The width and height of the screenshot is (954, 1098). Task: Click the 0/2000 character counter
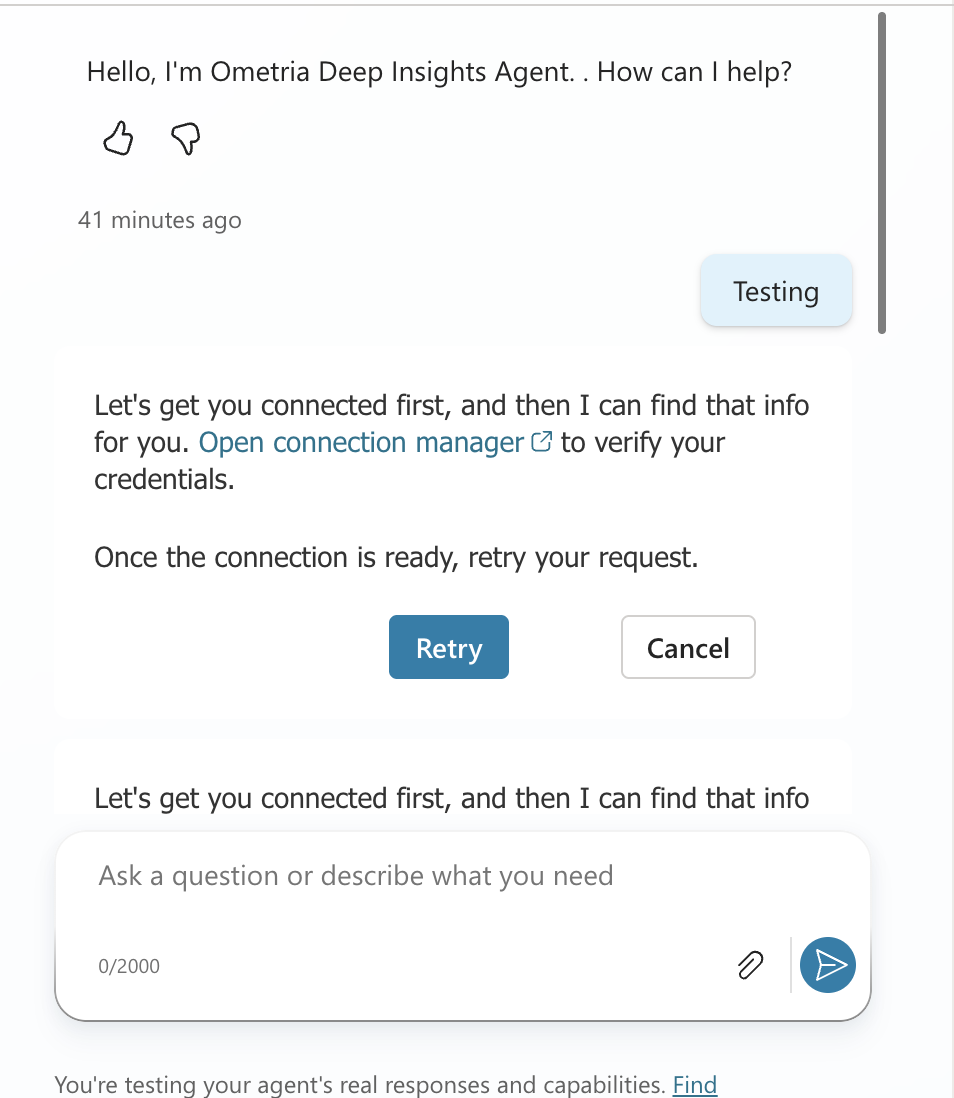pos(129,966)
